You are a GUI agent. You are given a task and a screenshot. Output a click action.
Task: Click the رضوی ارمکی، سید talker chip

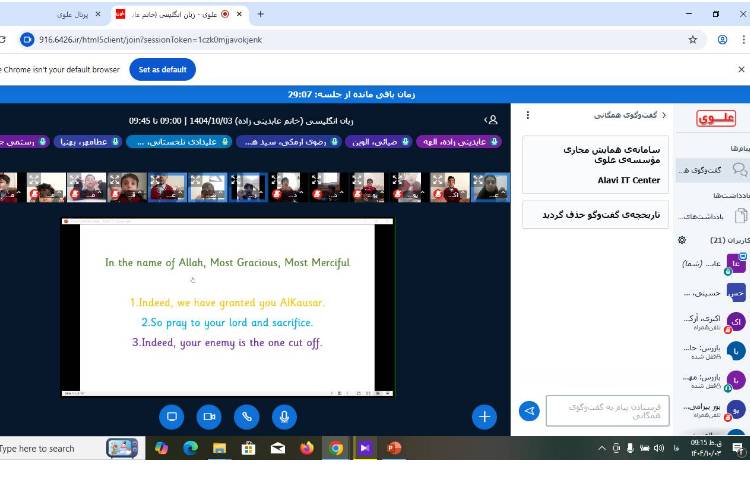click(289, 142)
